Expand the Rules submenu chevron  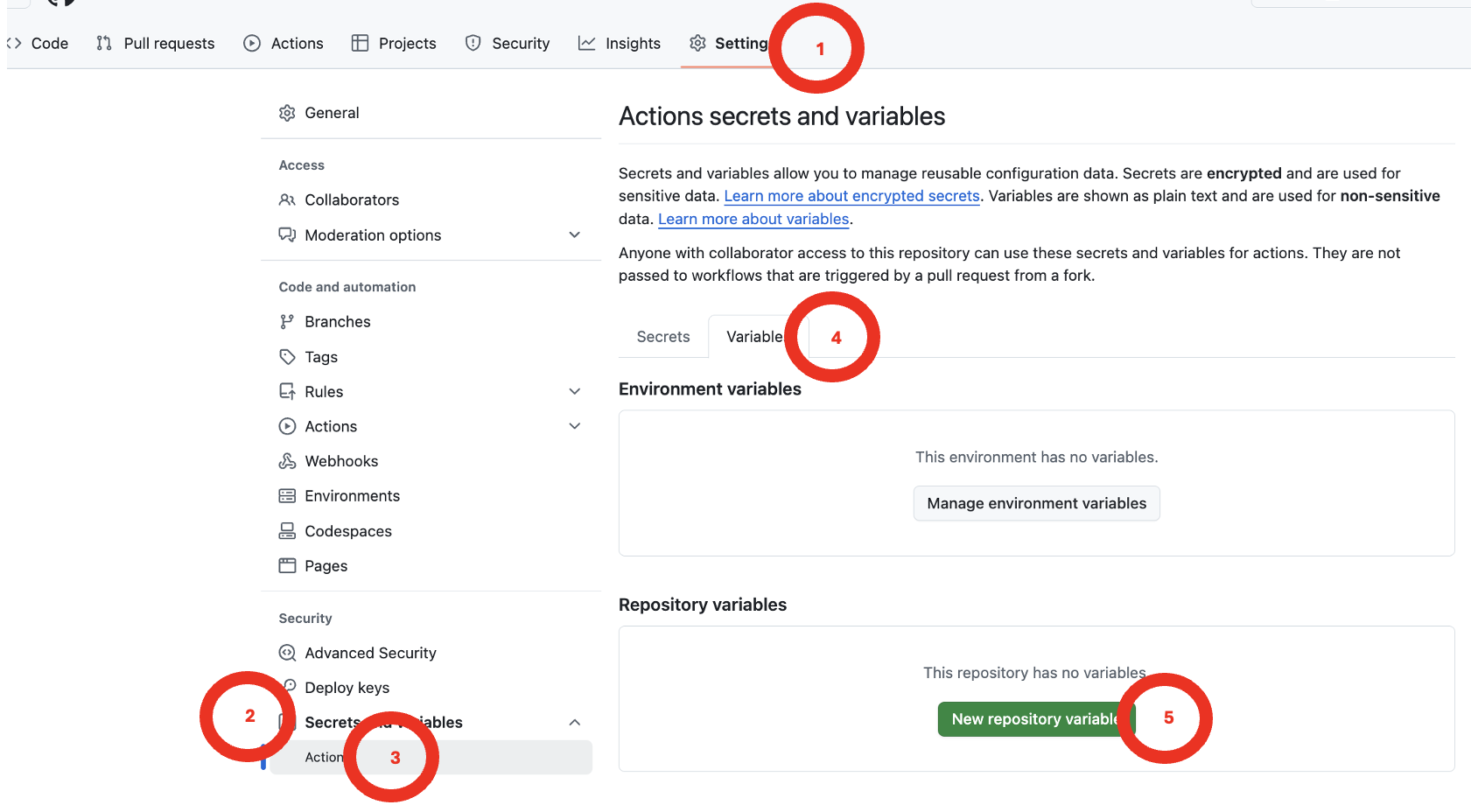574,392
